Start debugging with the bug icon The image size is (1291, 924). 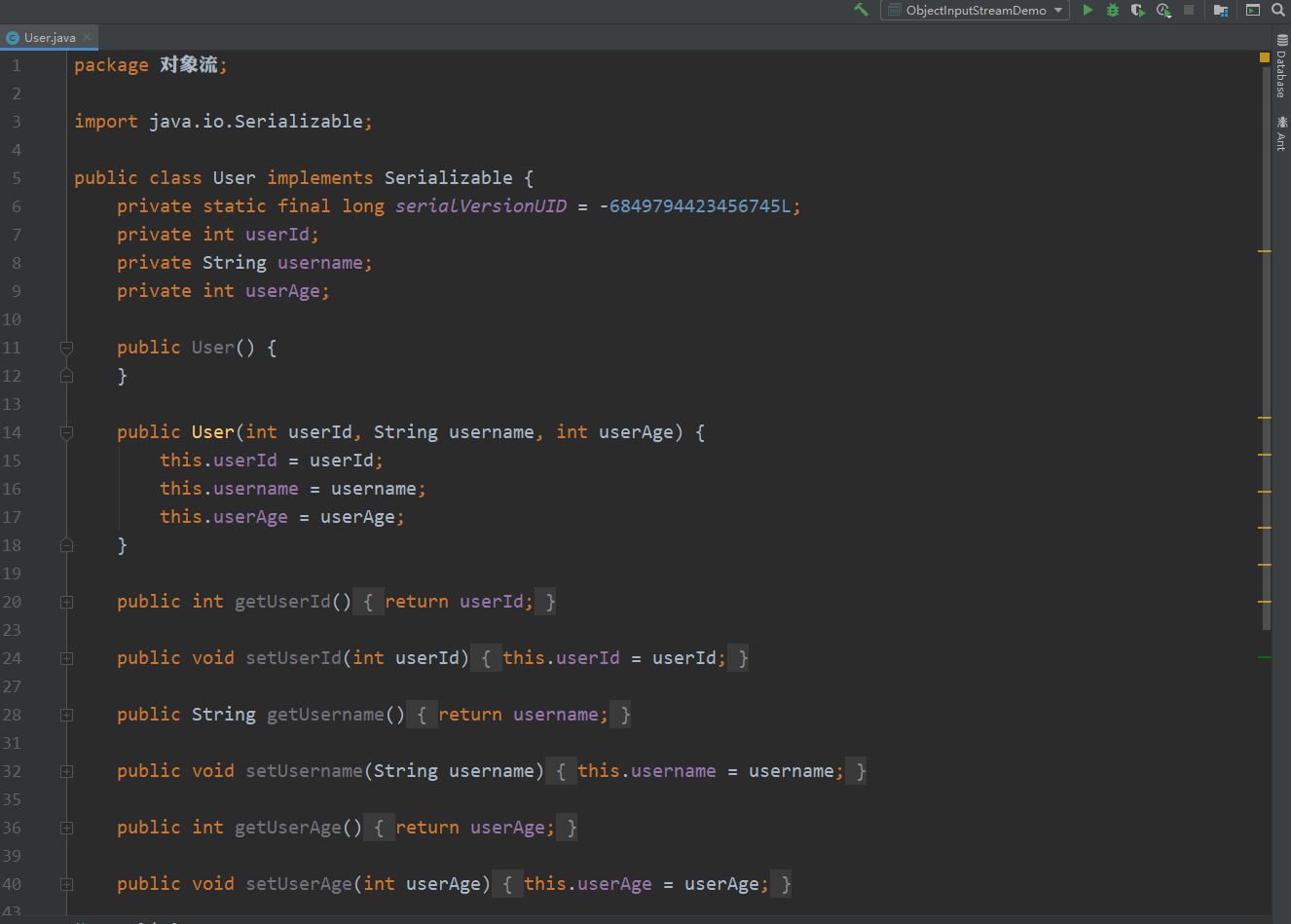click(1113, 10)
